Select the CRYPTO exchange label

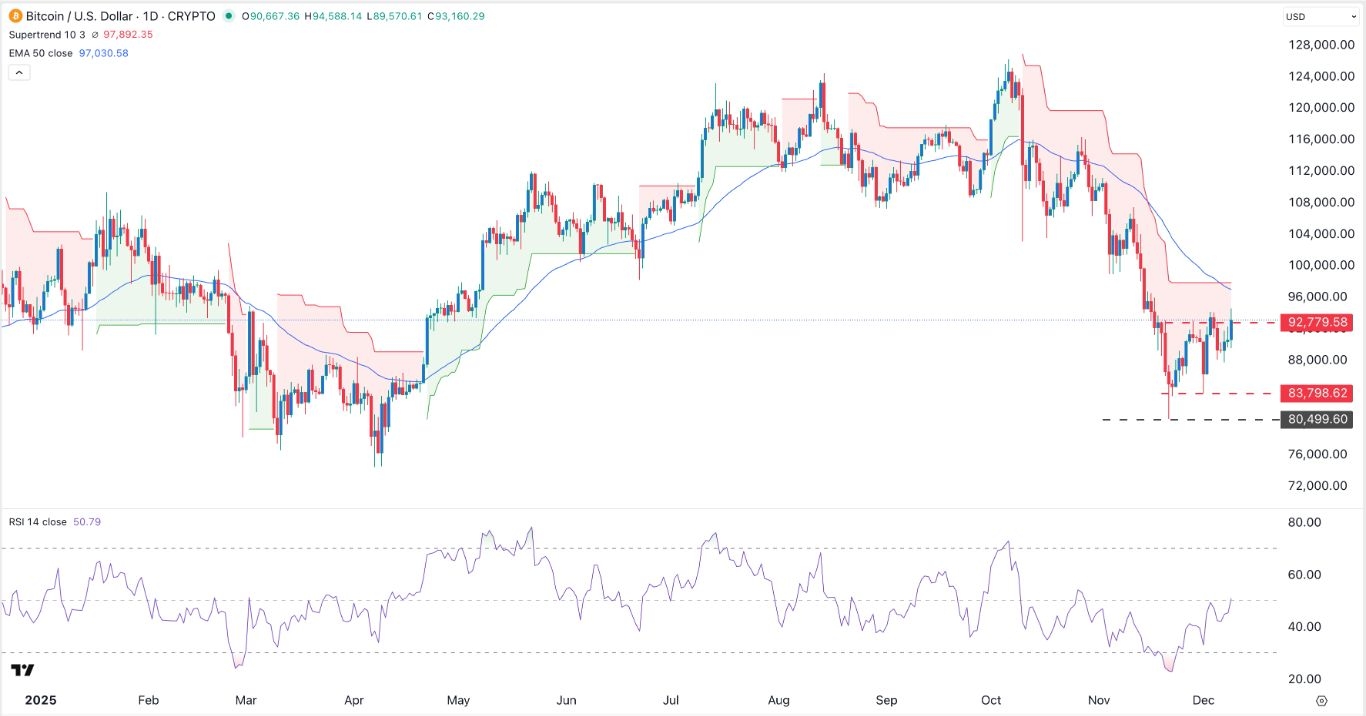192,16
